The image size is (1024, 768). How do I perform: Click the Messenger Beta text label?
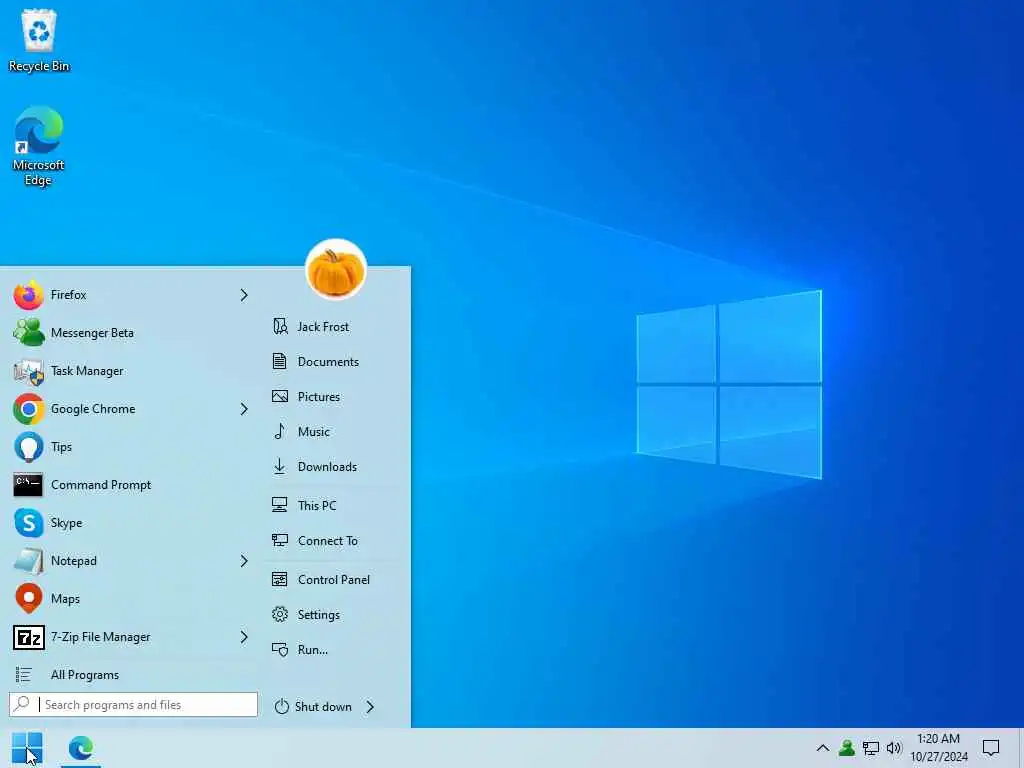[x=92, y=333]
